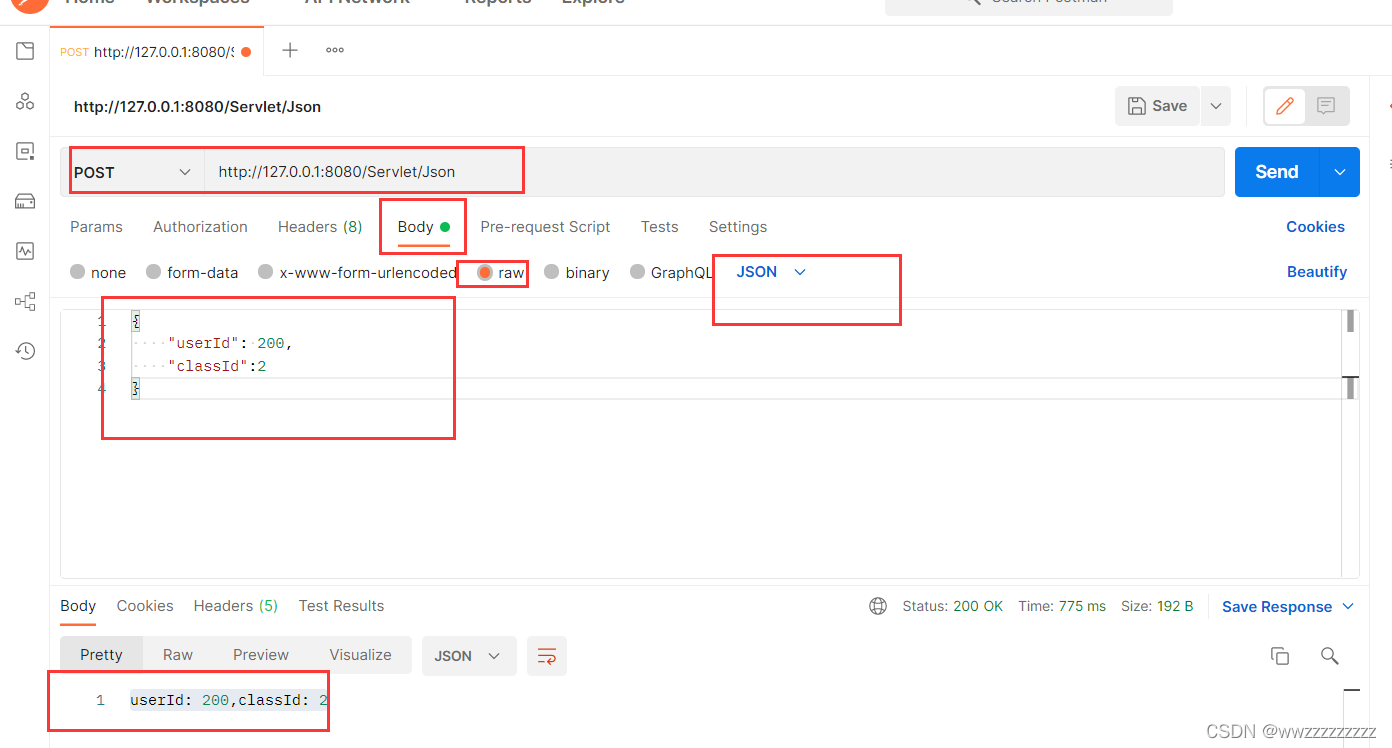The height and width of the screenshot is (748, 1392).
Task: Select x-www-form-urlencoded radio button
Action: tap(265, 272)
